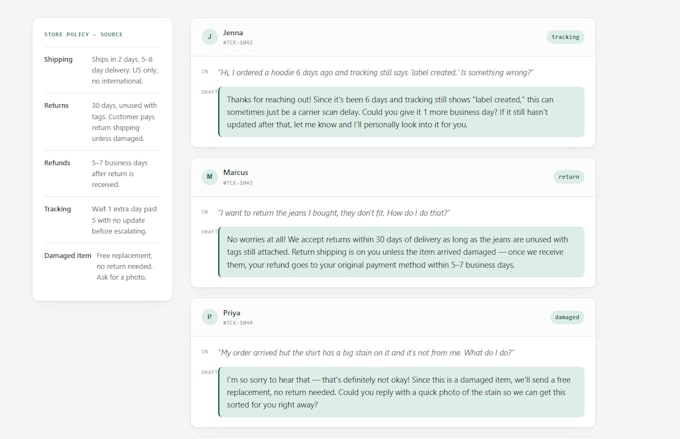Open the Shipping policy row
The width and height of the screenshot is (680, 439).
click(102, 70)
